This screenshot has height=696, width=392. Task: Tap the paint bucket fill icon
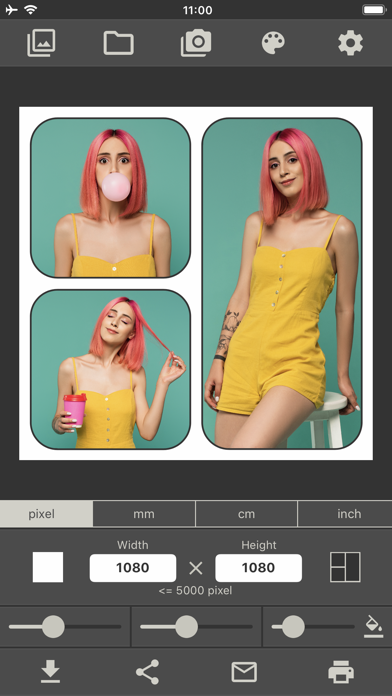[373, 627]
